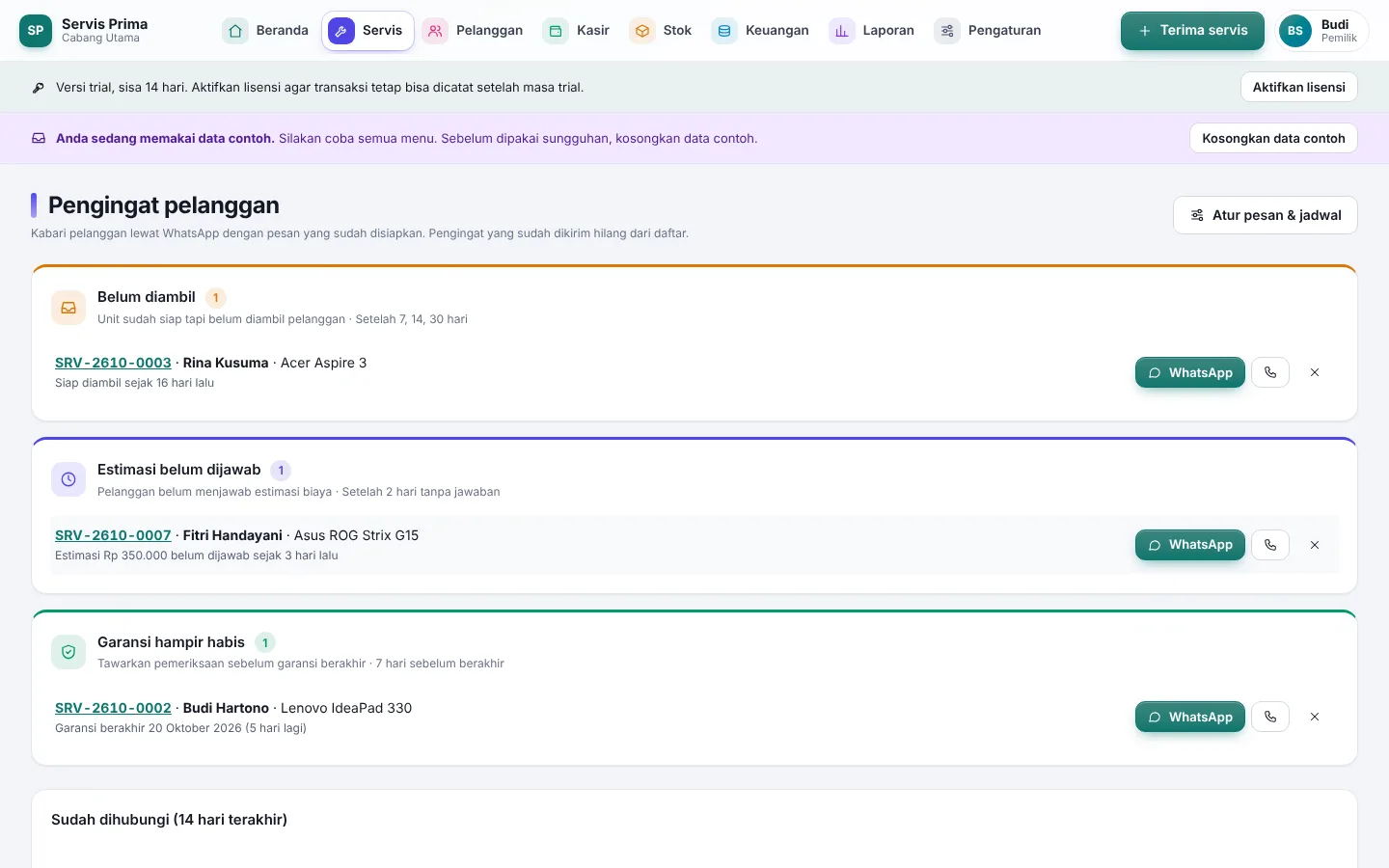Send WhatsApp to Rina Kusuma
The height and width of the screenshot is (868, 1389).
tap(1190, 372)
